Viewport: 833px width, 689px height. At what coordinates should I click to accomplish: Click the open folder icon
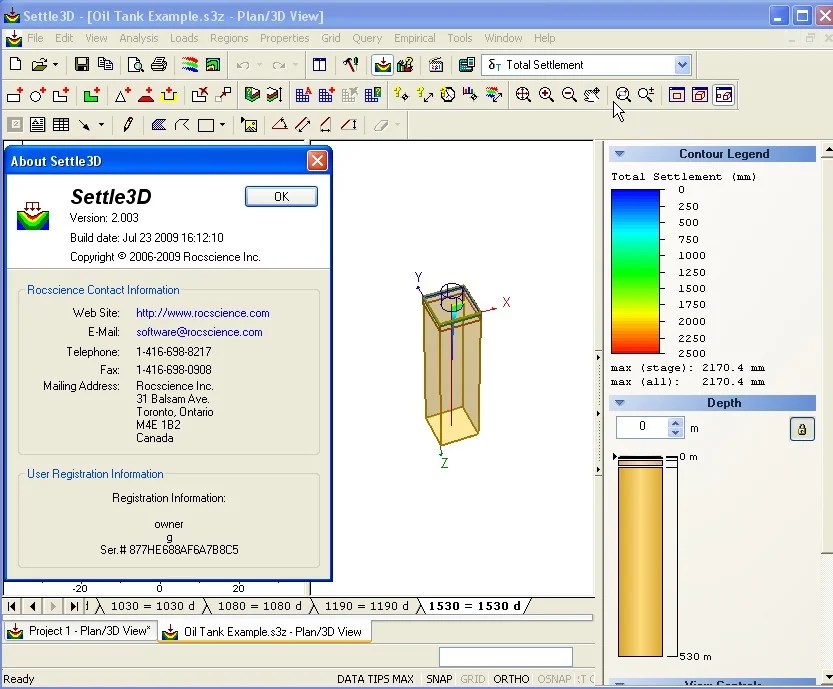pos(39,65)
